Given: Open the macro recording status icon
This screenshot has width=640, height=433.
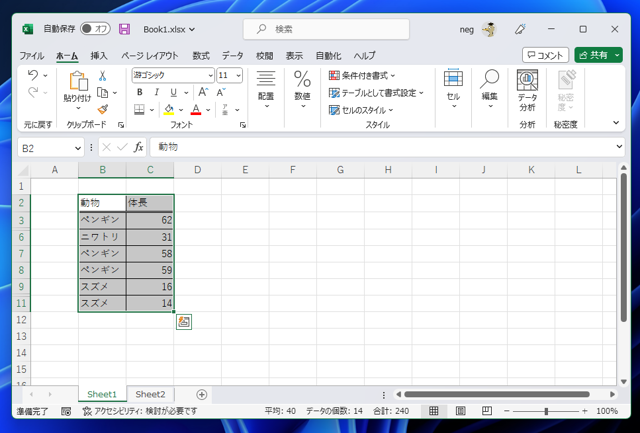Looking at the screenshot, I should click(x=66, y=411).
